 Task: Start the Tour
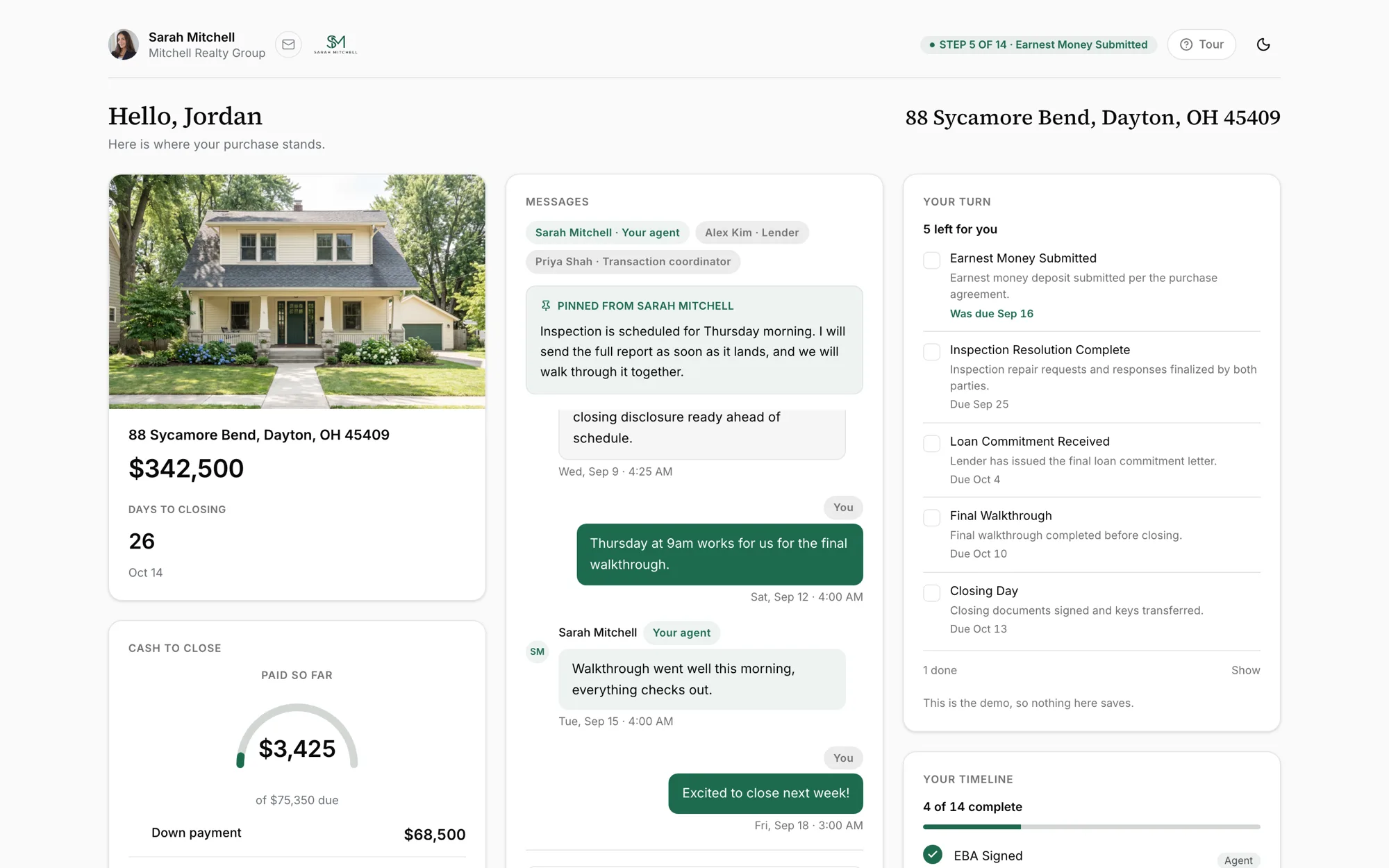pos(1201,44)
